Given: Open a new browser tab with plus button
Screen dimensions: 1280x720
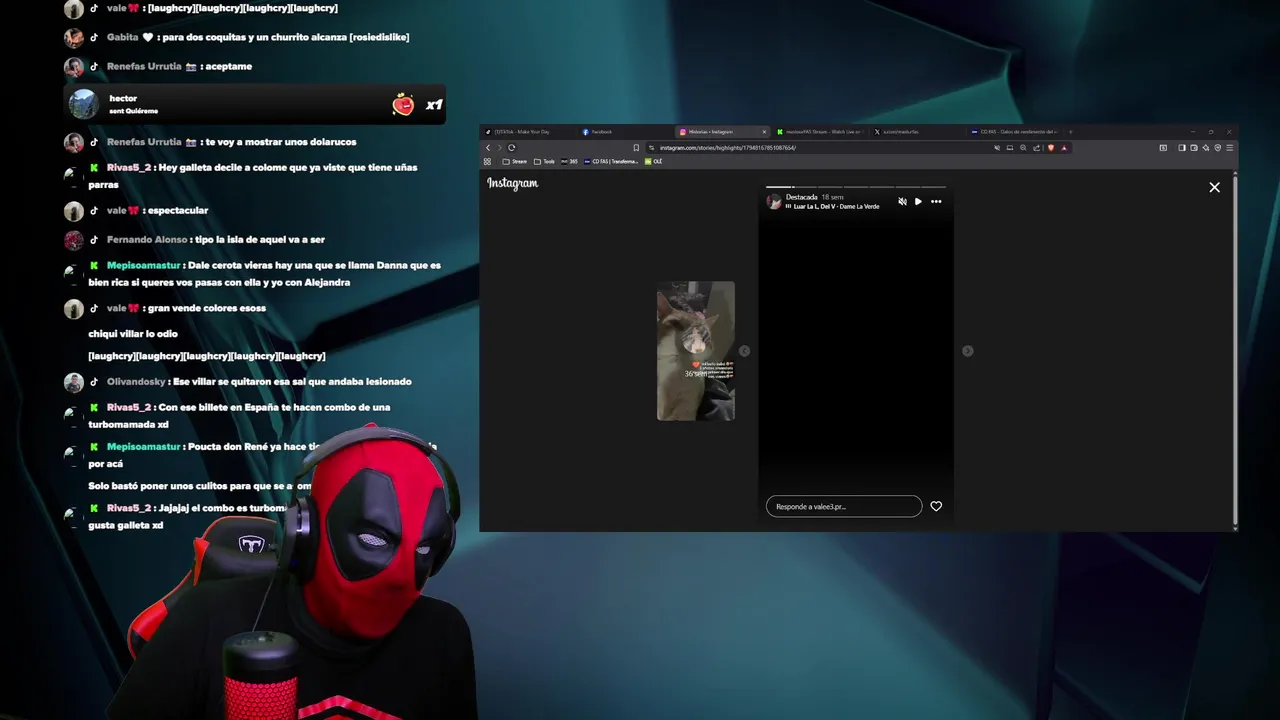Looking at the screenshot, I should [1070, 132].
